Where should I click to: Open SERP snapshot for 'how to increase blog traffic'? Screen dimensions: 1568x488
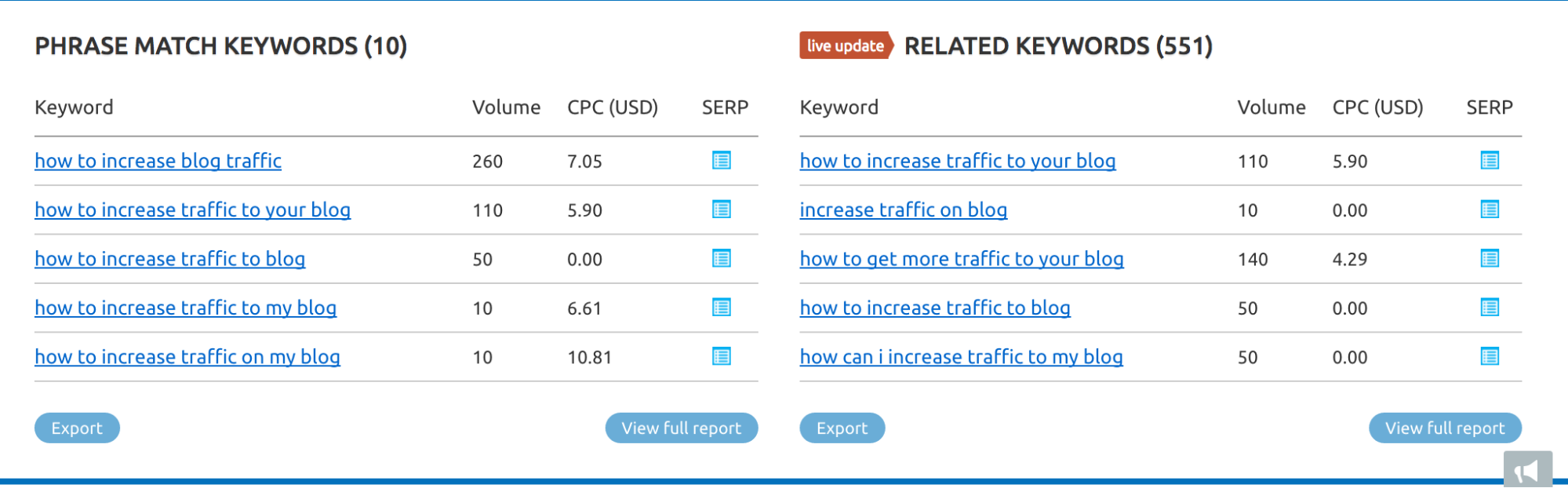[721, 161]
